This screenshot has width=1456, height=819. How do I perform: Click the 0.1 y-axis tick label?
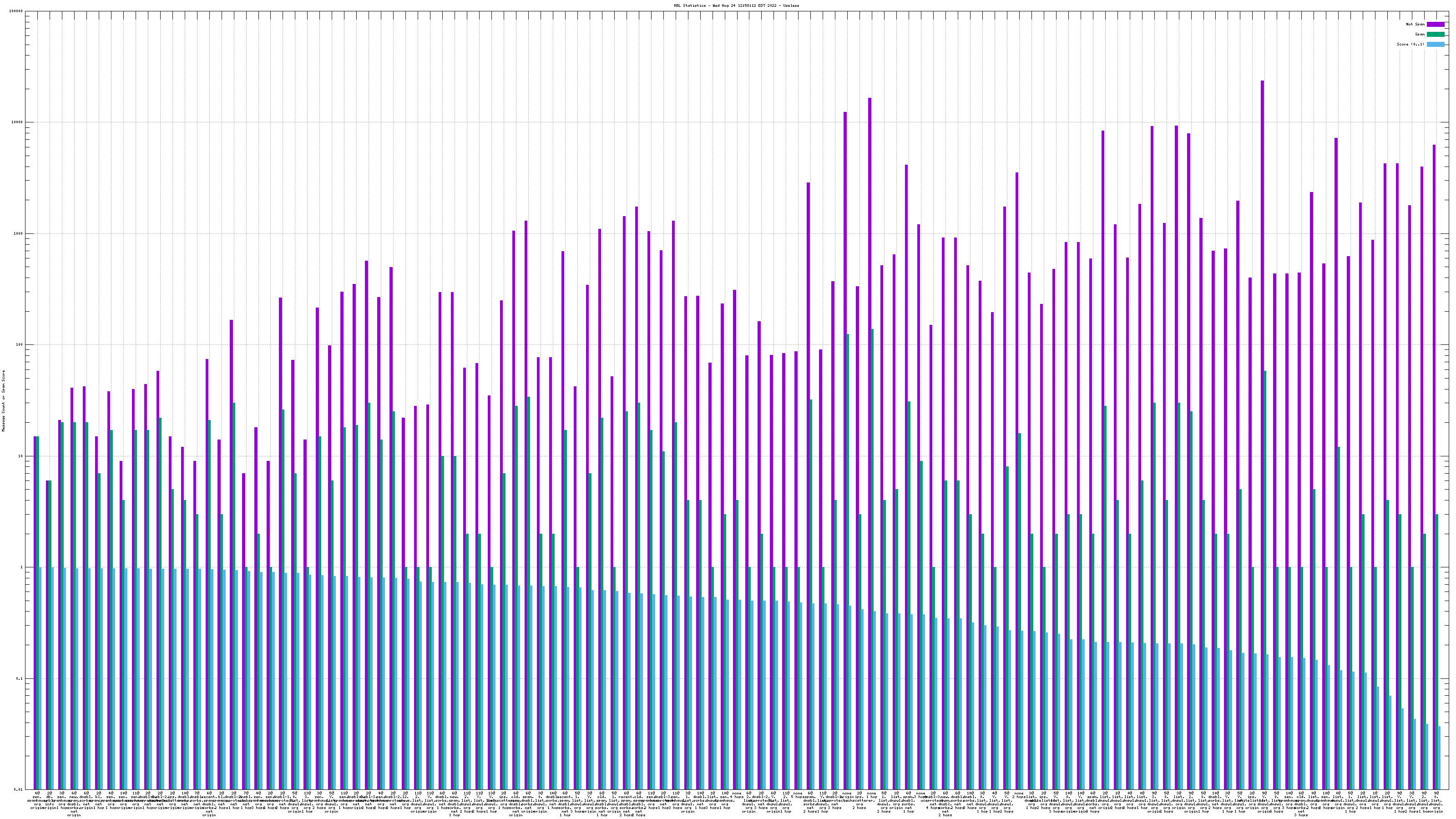click(x=20, y=679)
